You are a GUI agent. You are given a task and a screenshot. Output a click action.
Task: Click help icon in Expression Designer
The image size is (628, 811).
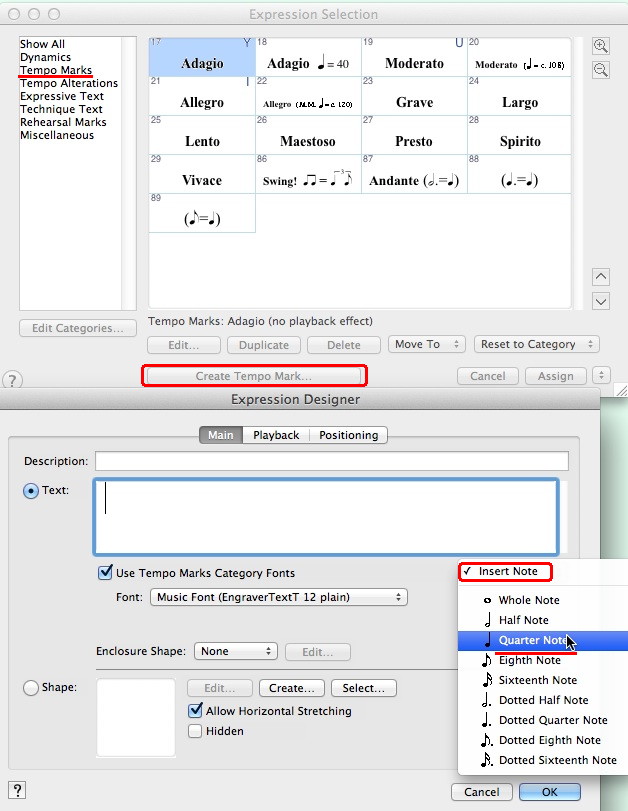[x=17, y=790]
